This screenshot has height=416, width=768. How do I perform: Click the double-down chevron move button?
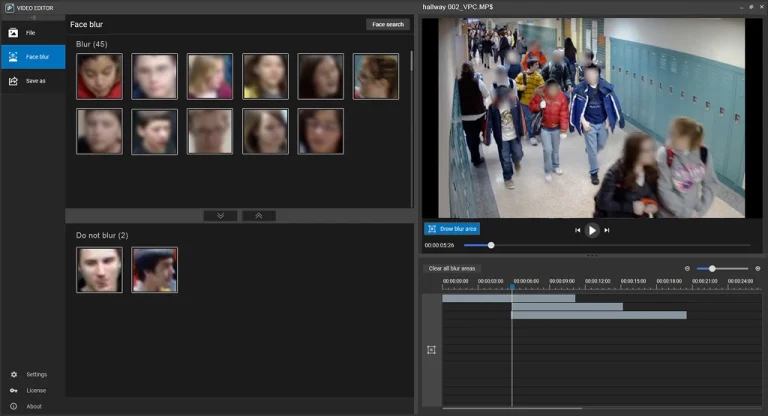coord(220,215)
